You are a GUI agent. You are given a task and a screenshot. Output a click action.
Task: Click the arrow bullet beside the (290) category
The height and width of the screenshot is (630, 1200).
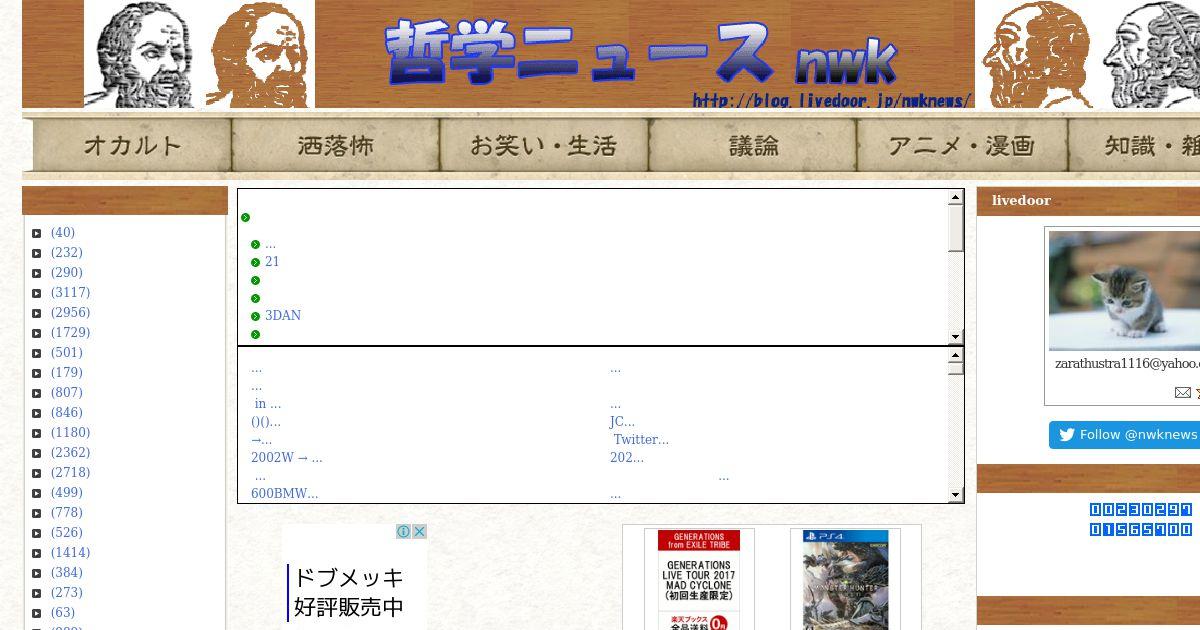tap(37, 273)
